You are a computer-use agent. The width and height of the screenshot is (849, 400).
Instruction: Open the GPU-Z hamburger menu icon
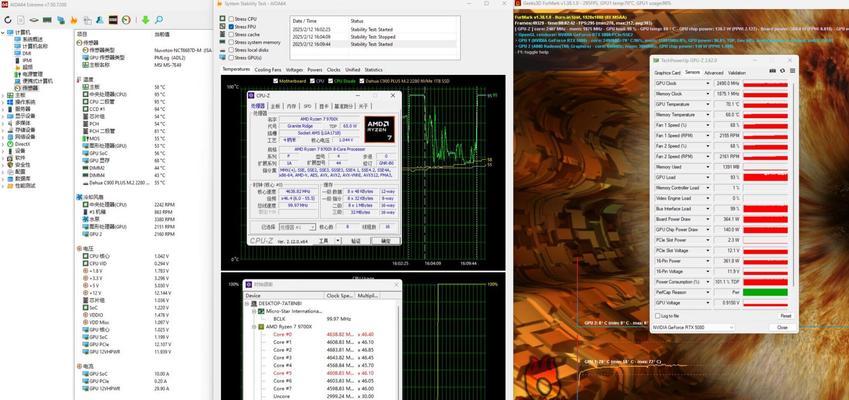tap(792, 70)
